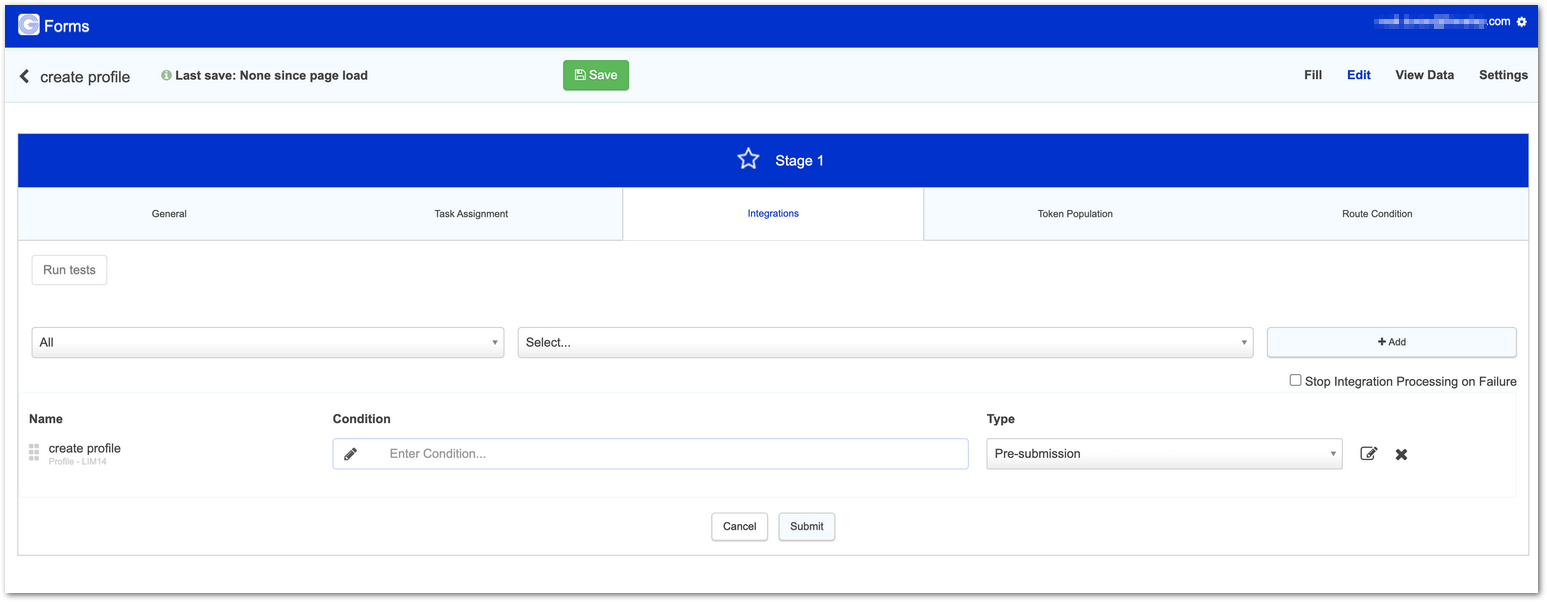
Task: Click the Stage 1 header title
Action: click(799, 160)
